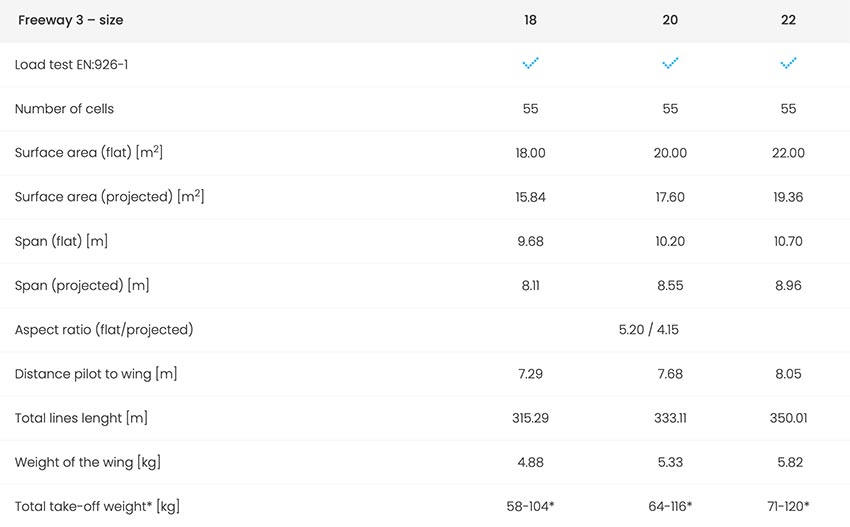Image resolution: width=850 pixels, height=527 pixels.
Task: Click the 'Freeway 3 – size' header label
Action: 70,20
